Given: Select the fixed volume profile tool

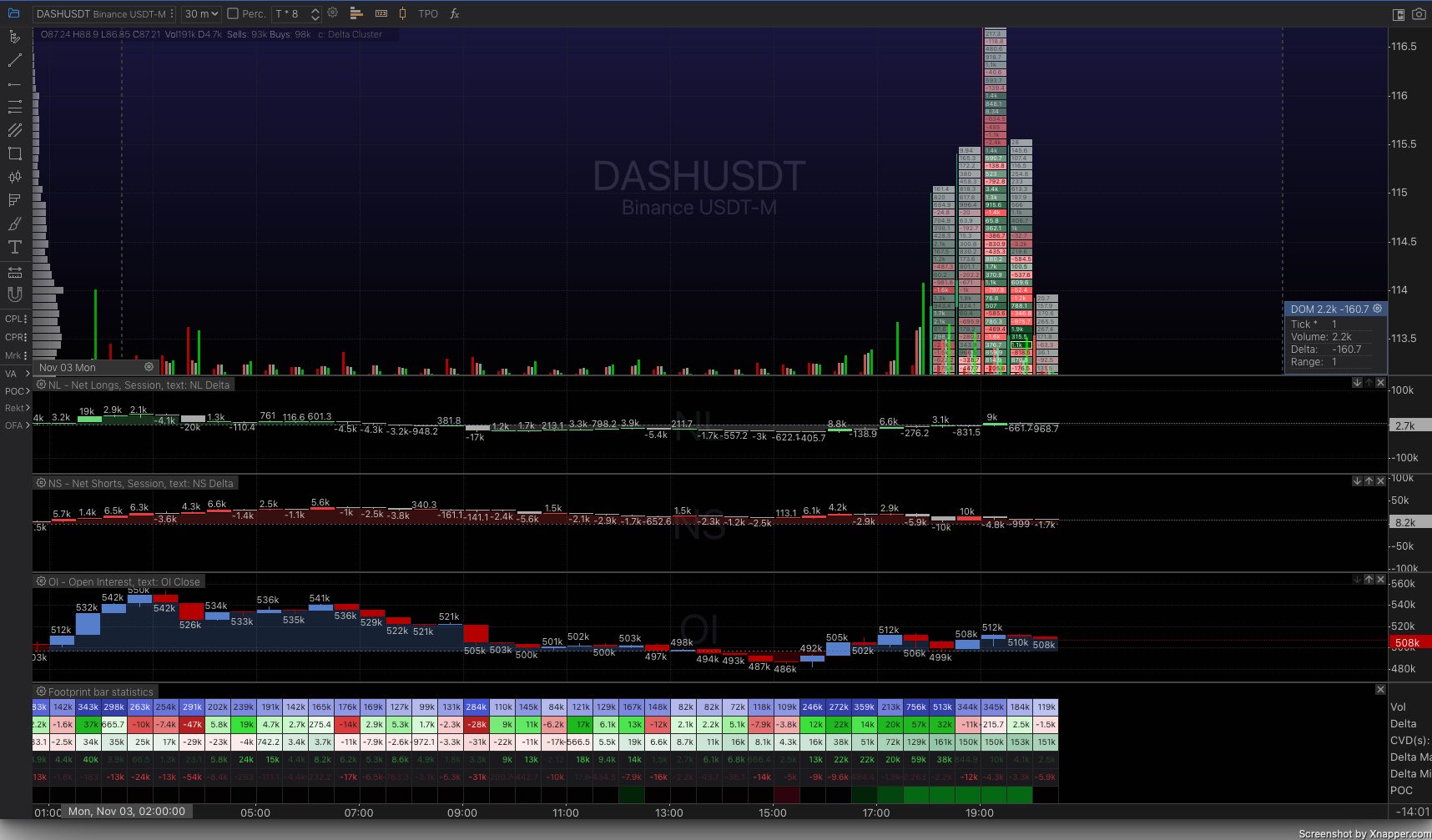Looking at the screenshot, I should [14, 200].
